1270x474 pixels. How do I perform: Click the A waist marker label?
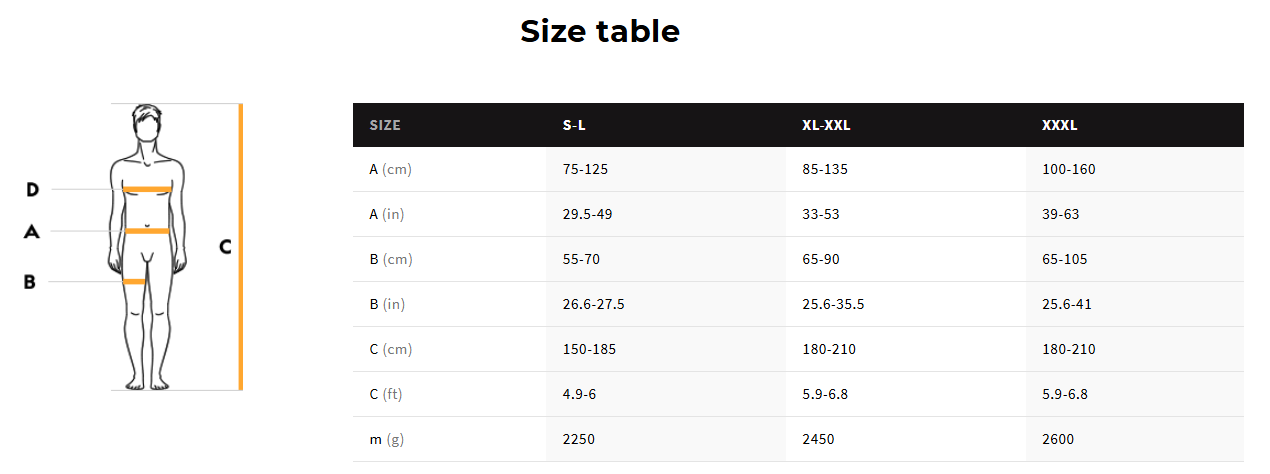[31, 231]
